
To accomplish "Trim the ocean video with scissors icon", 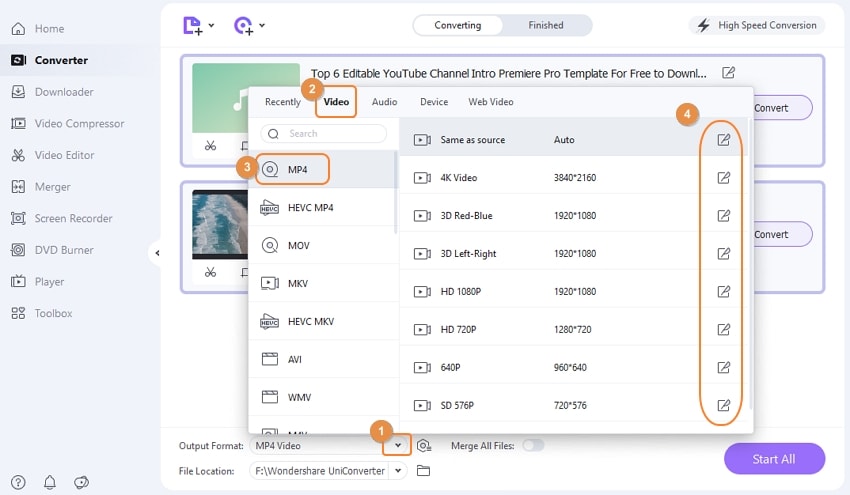I will [x=210, y=272].
